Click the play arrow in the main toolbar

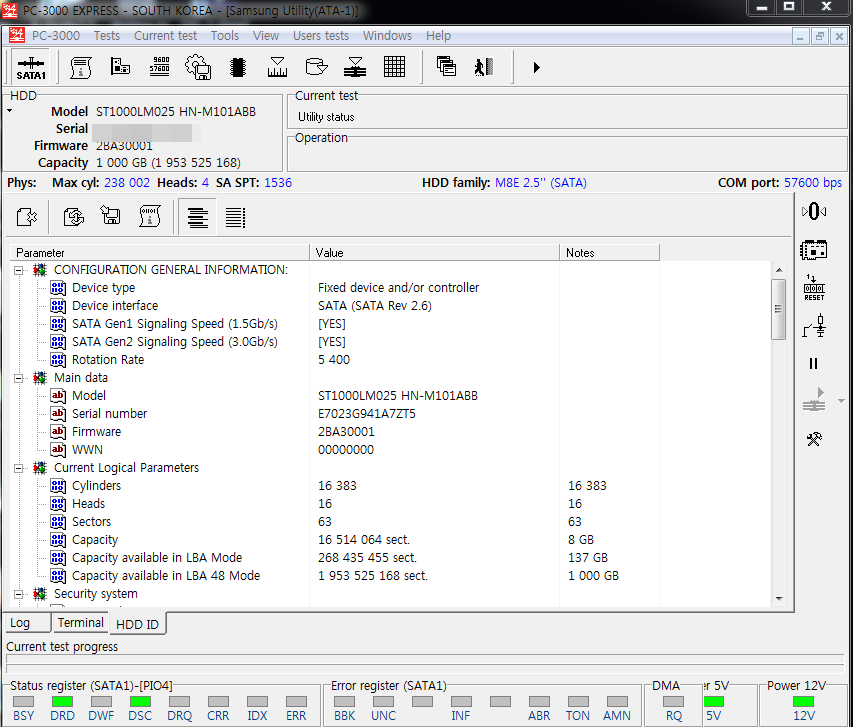point(536,67)
